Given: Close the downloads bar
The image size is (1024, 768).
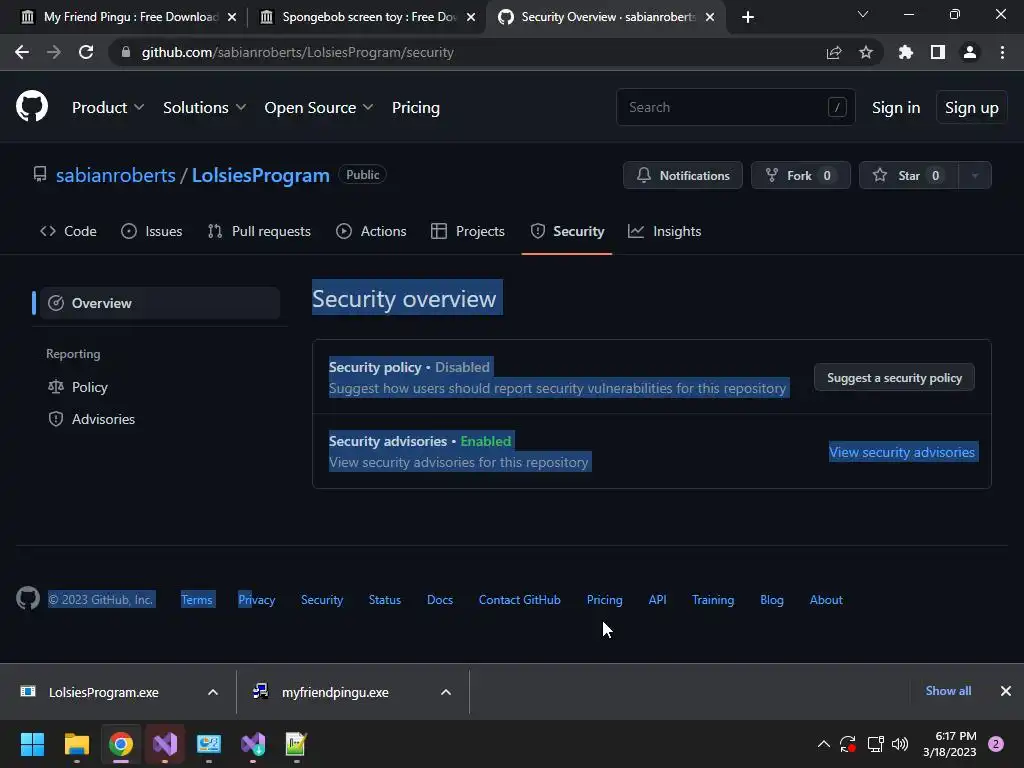Looking at the screenshot, I should coord(1006,691).
